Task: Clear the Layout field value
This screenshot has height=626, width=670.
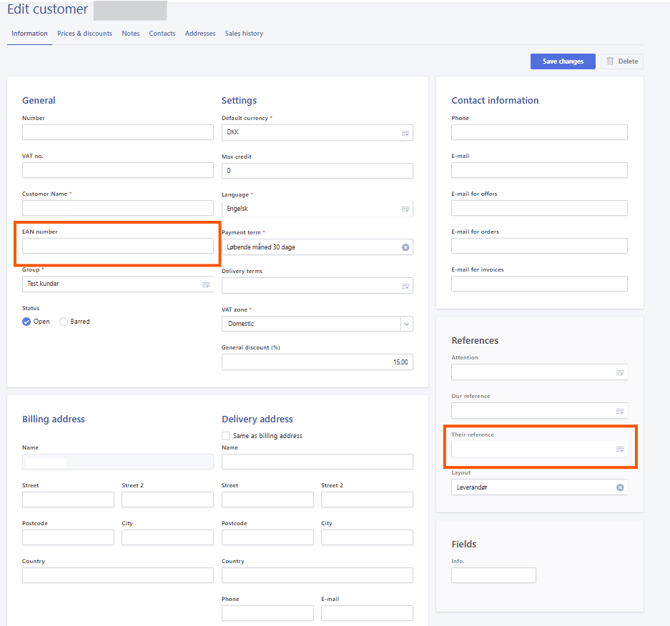Action: tap(620, 488)
